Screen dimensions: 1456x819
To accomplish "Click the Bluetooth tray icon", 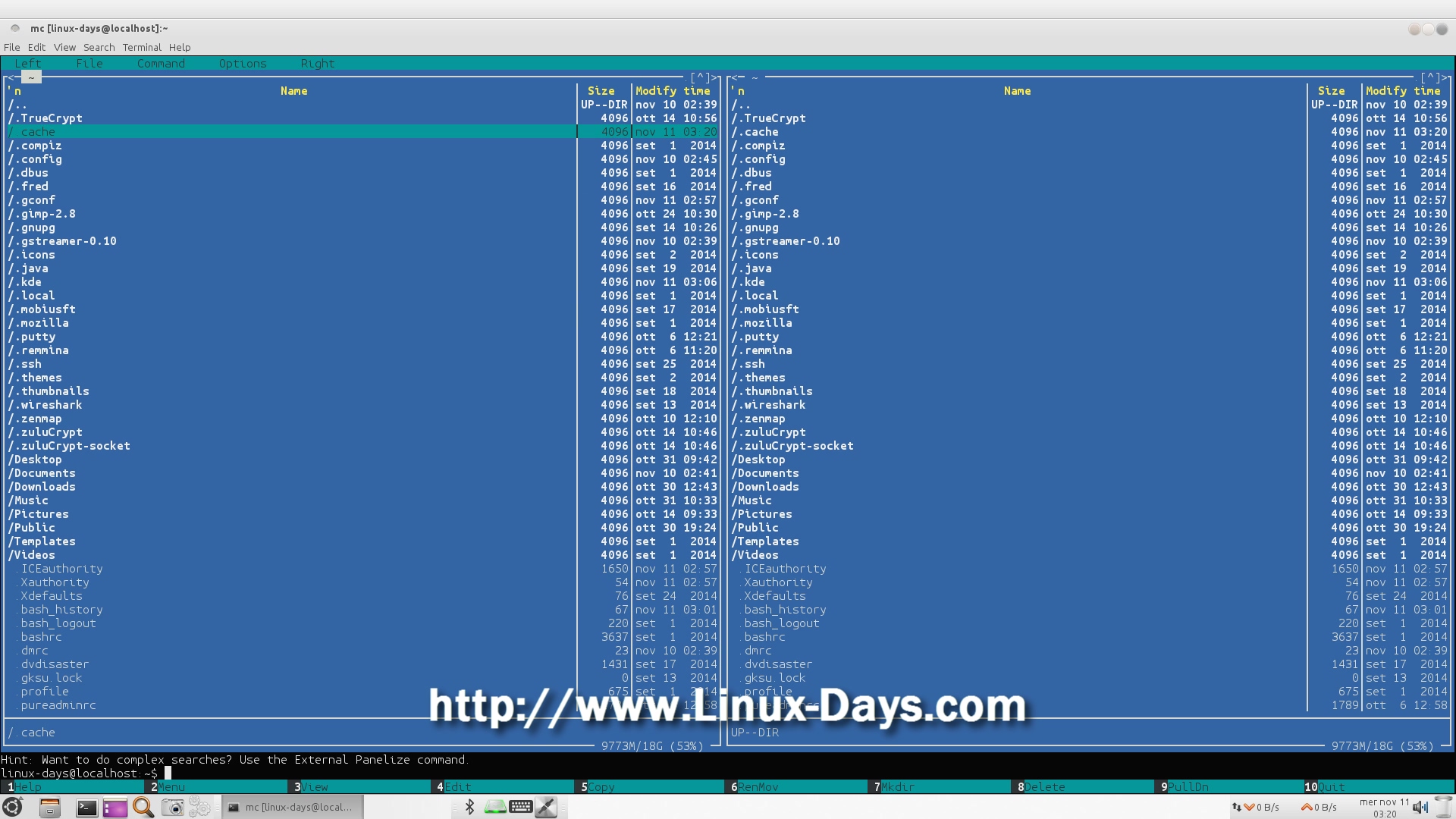I will point(469,807).
